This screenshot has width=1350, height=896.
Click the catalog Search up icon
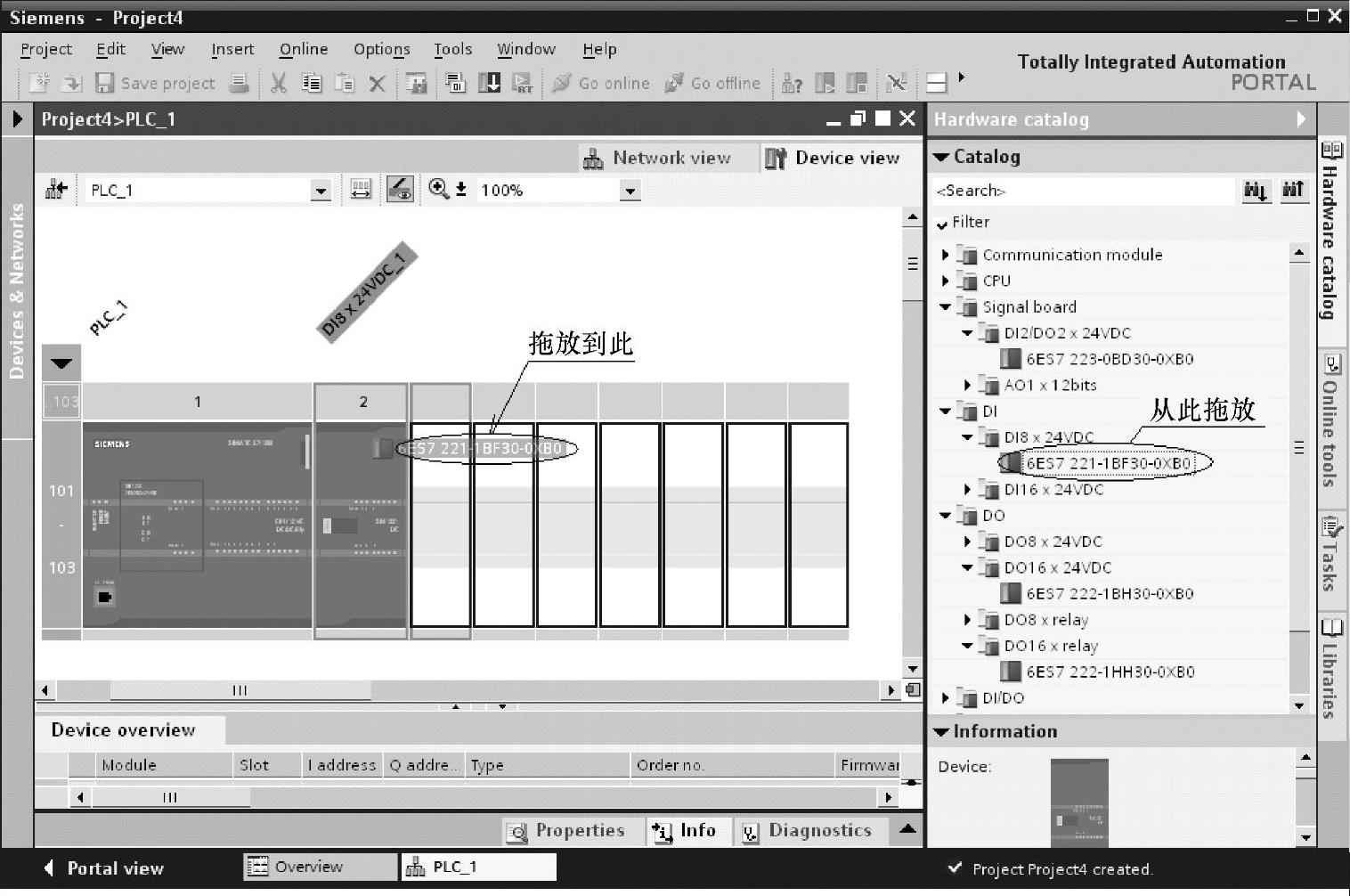[x=1293, y=190]
